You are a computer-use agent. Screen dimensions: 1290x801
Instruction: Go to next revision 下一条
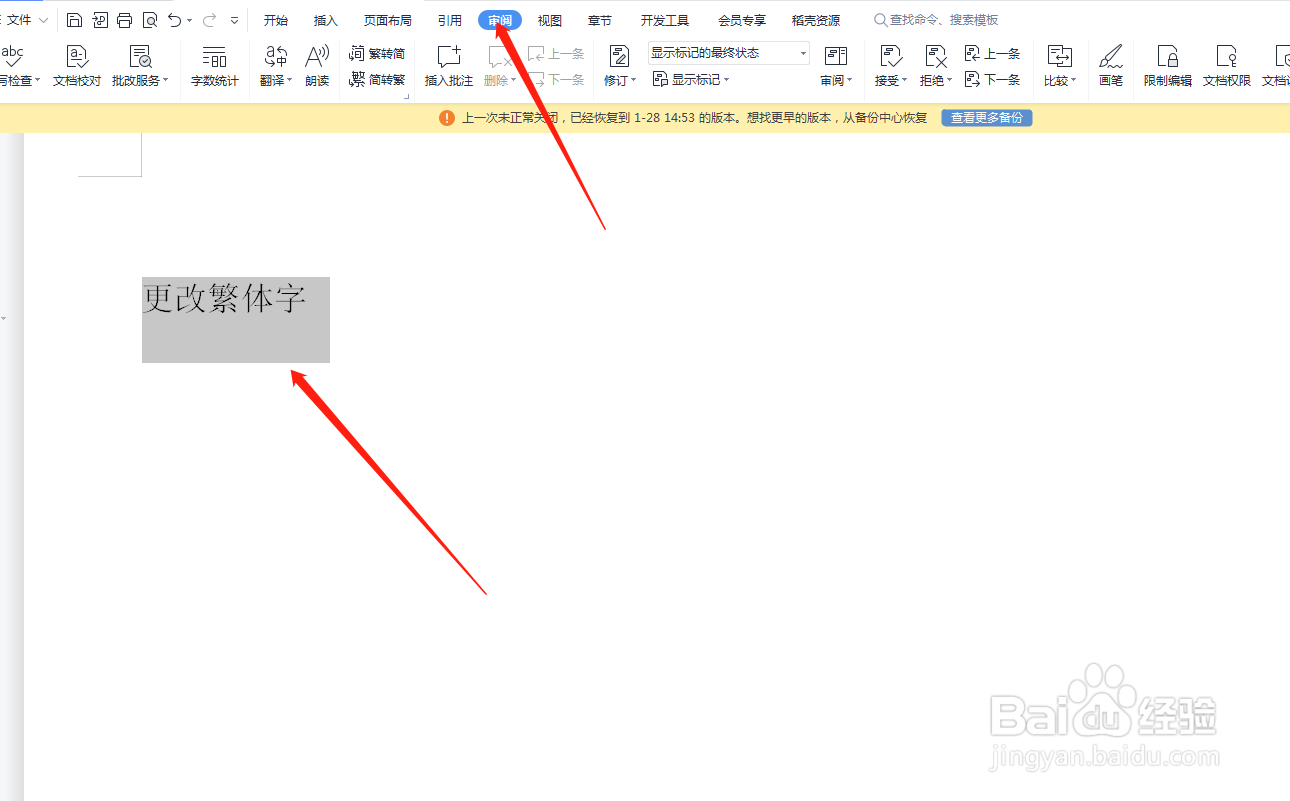pyautogui.click(x=993, y=79)
